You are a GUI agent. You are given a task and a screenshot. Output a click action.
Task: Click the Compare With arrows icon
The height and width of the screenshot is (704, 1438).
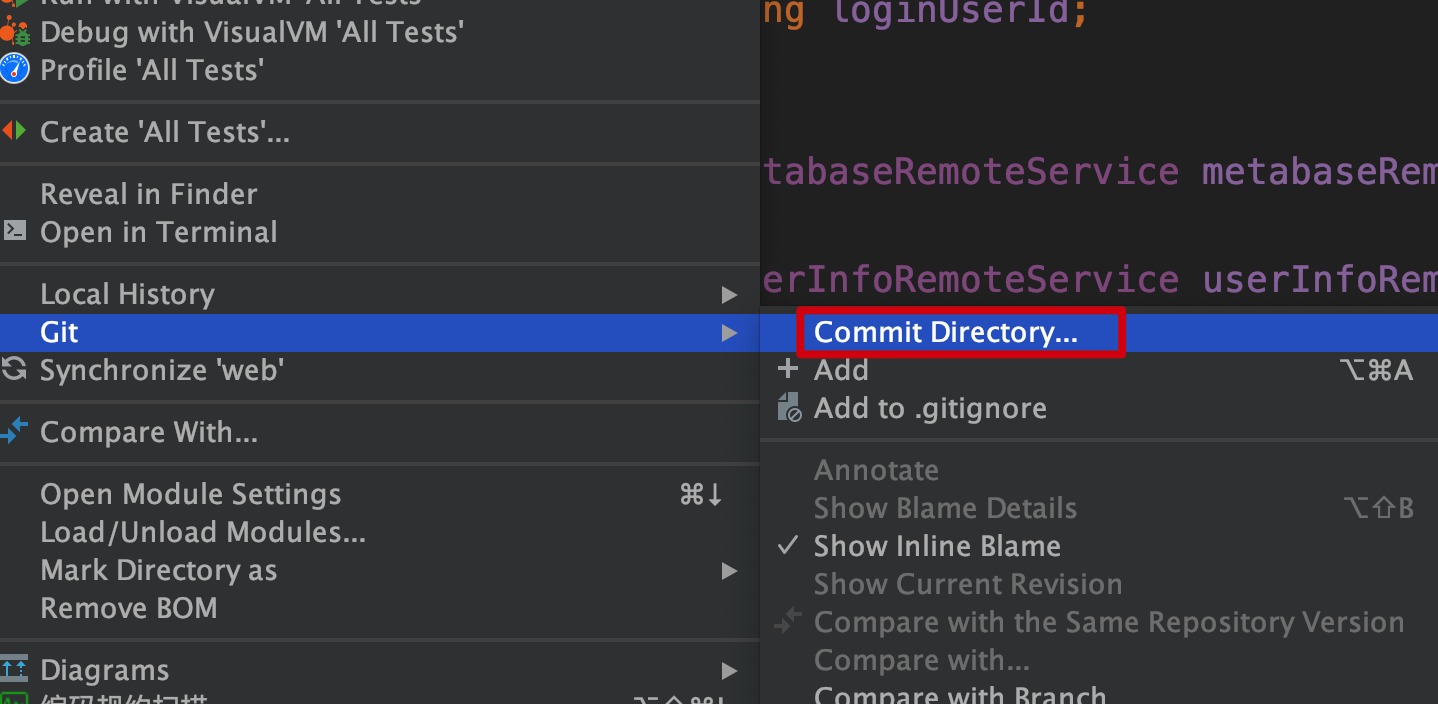point(14,431)
